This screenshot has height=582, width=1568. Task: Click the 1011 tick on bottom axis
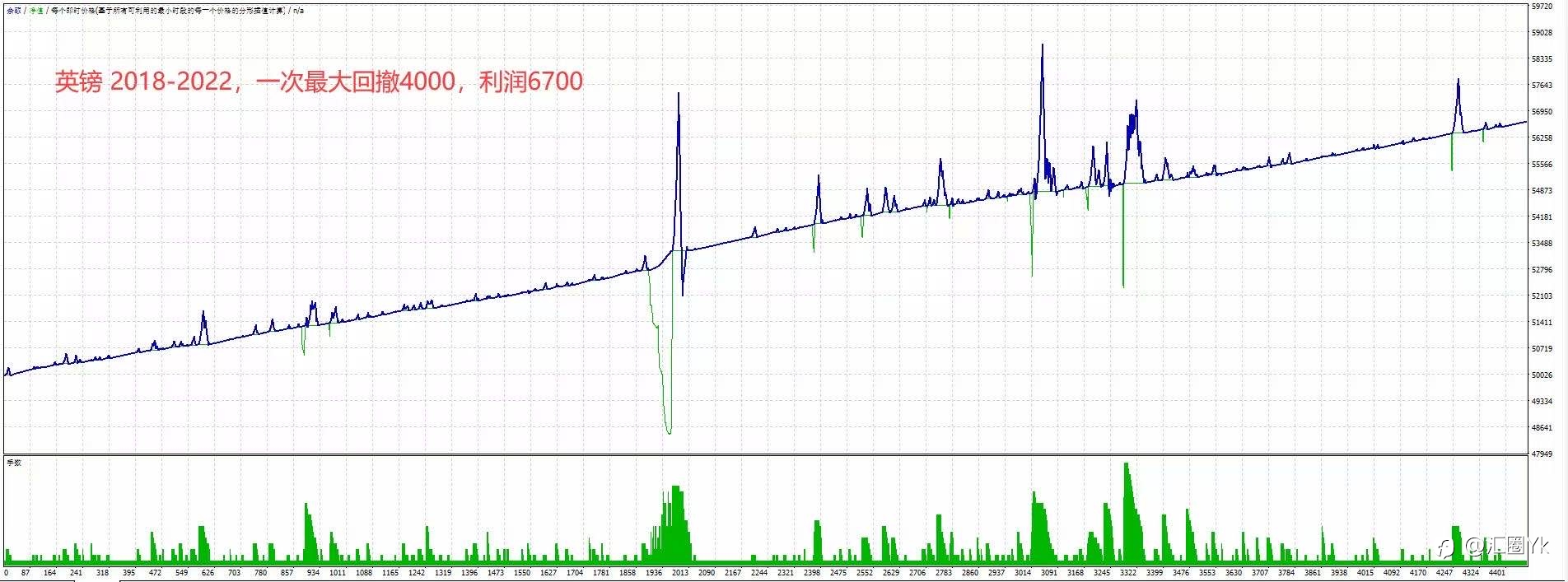(x=338, y=573)
